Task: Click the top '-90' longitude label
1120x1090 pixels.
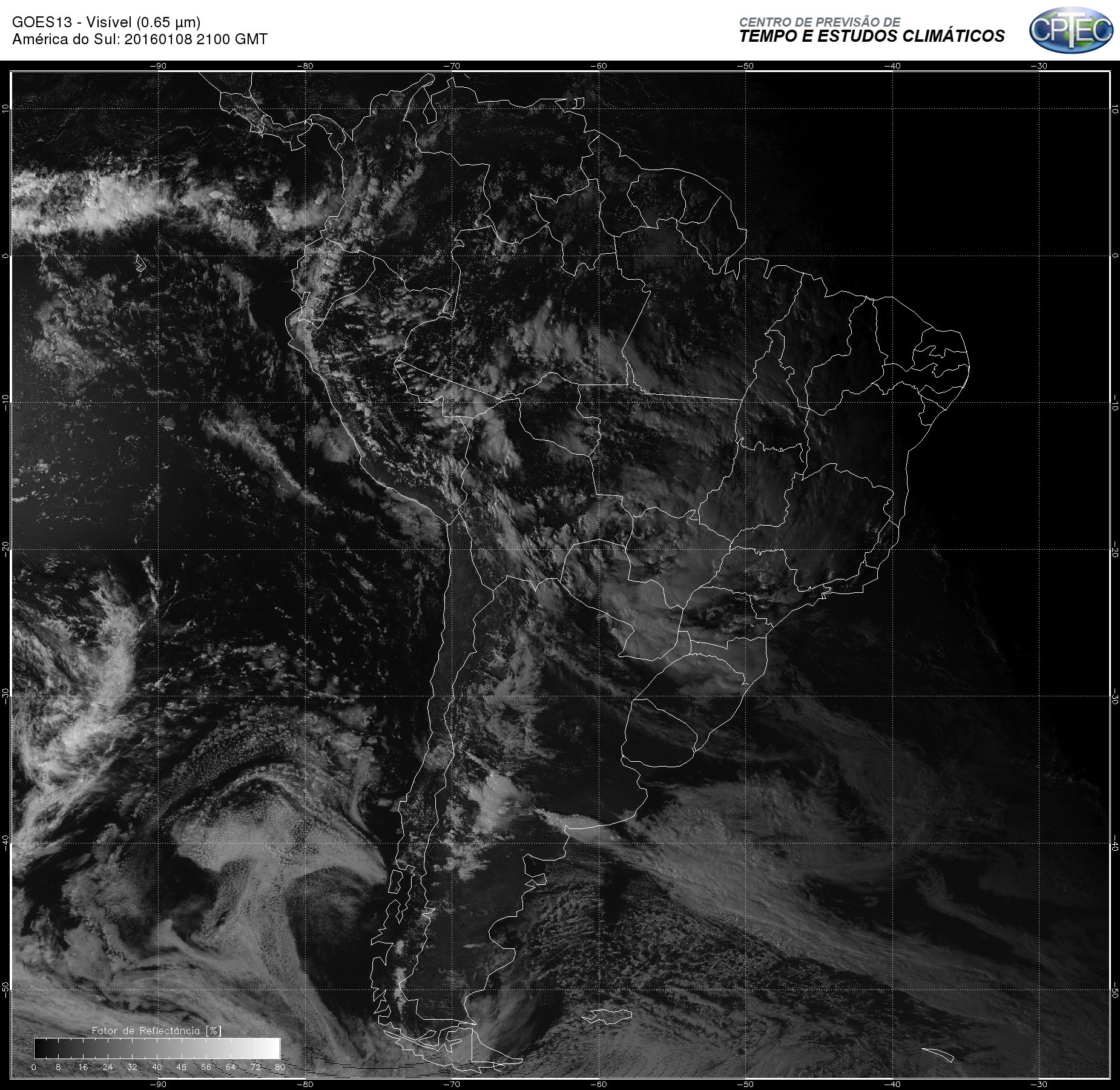Action: click(x=158, y=66)
